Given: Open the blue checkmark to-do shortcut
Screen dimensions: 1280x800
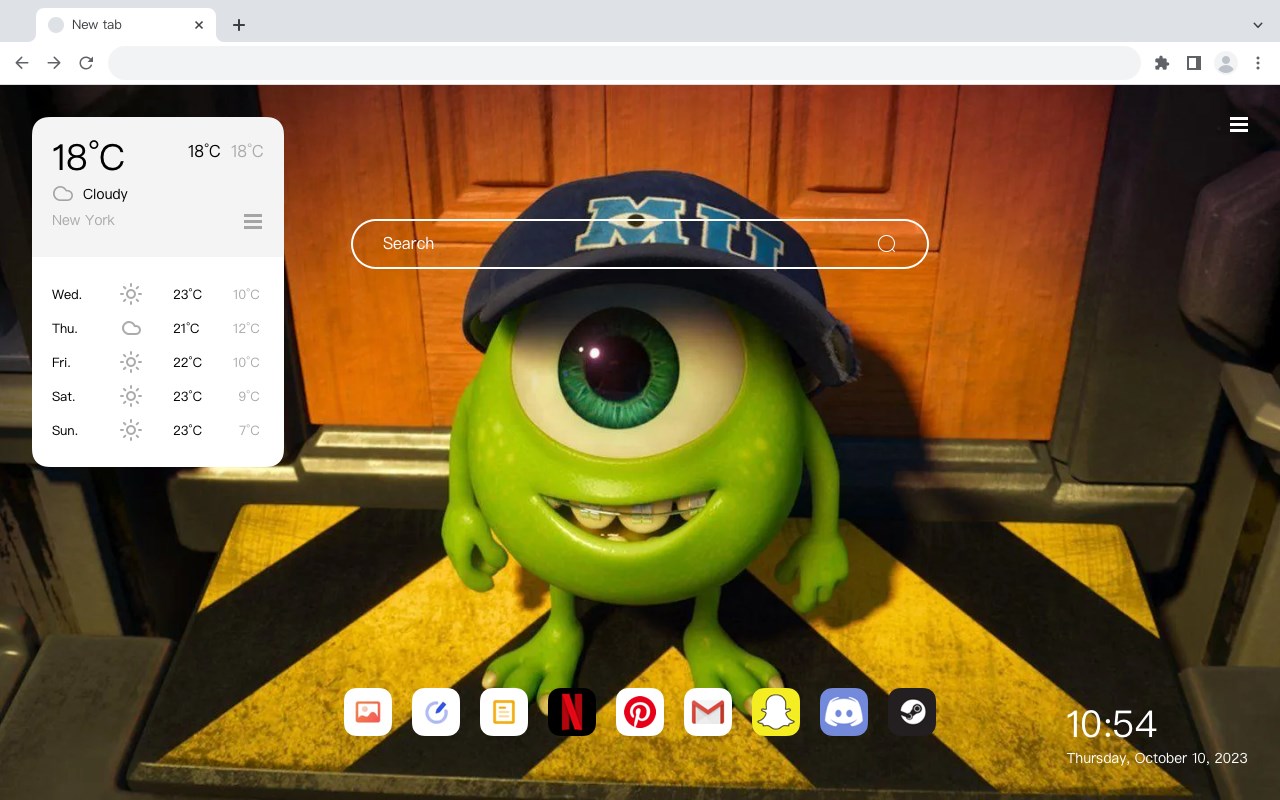Looking at the screenshot, I should coord(436,712).
